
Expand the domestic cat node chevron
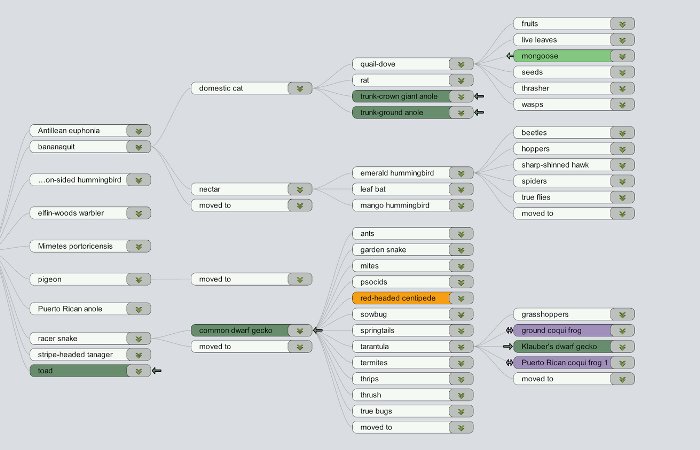pyautogui.click(x=300, y=88)
